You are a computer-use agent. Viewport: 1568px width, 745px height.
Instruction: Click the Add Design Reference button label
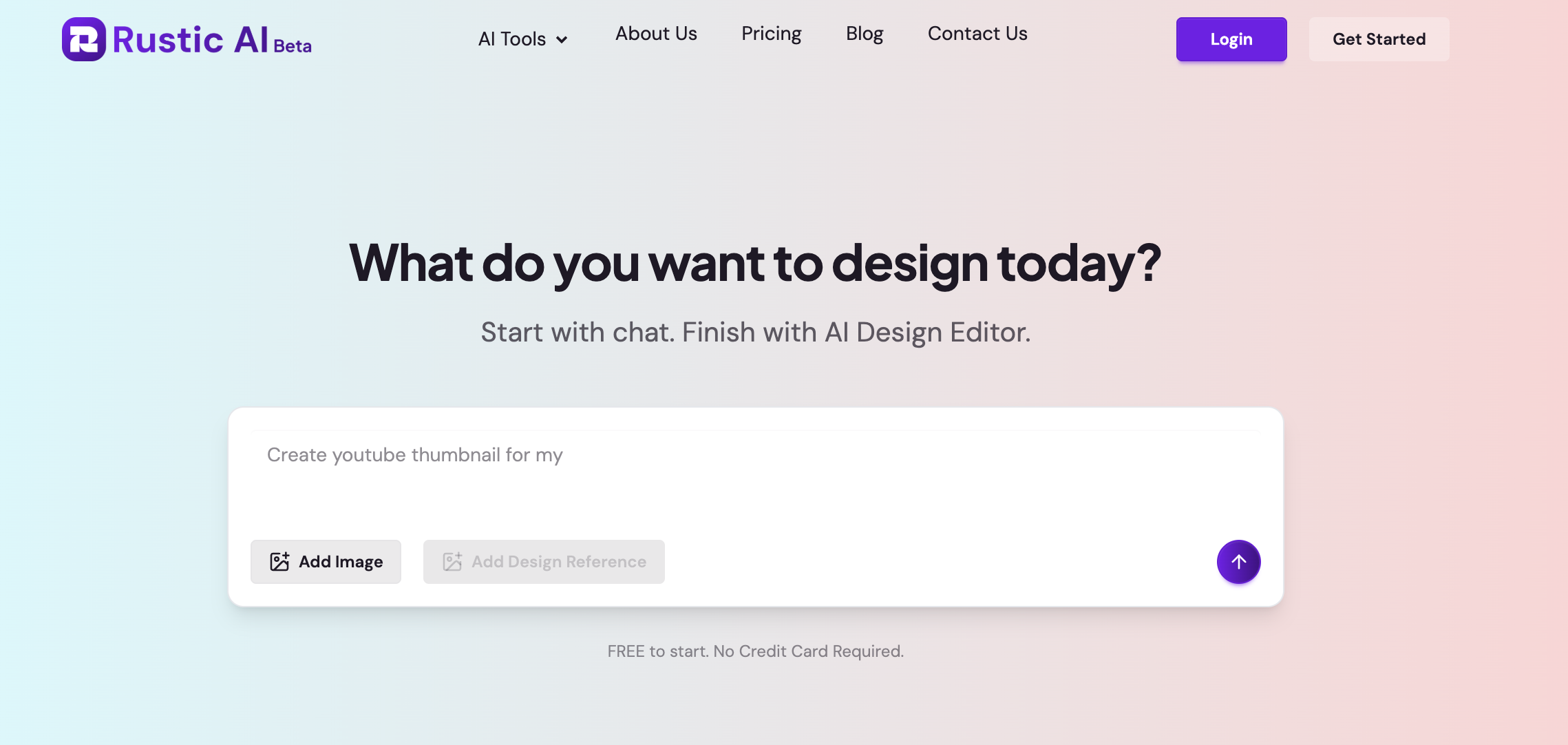(559, 562)
